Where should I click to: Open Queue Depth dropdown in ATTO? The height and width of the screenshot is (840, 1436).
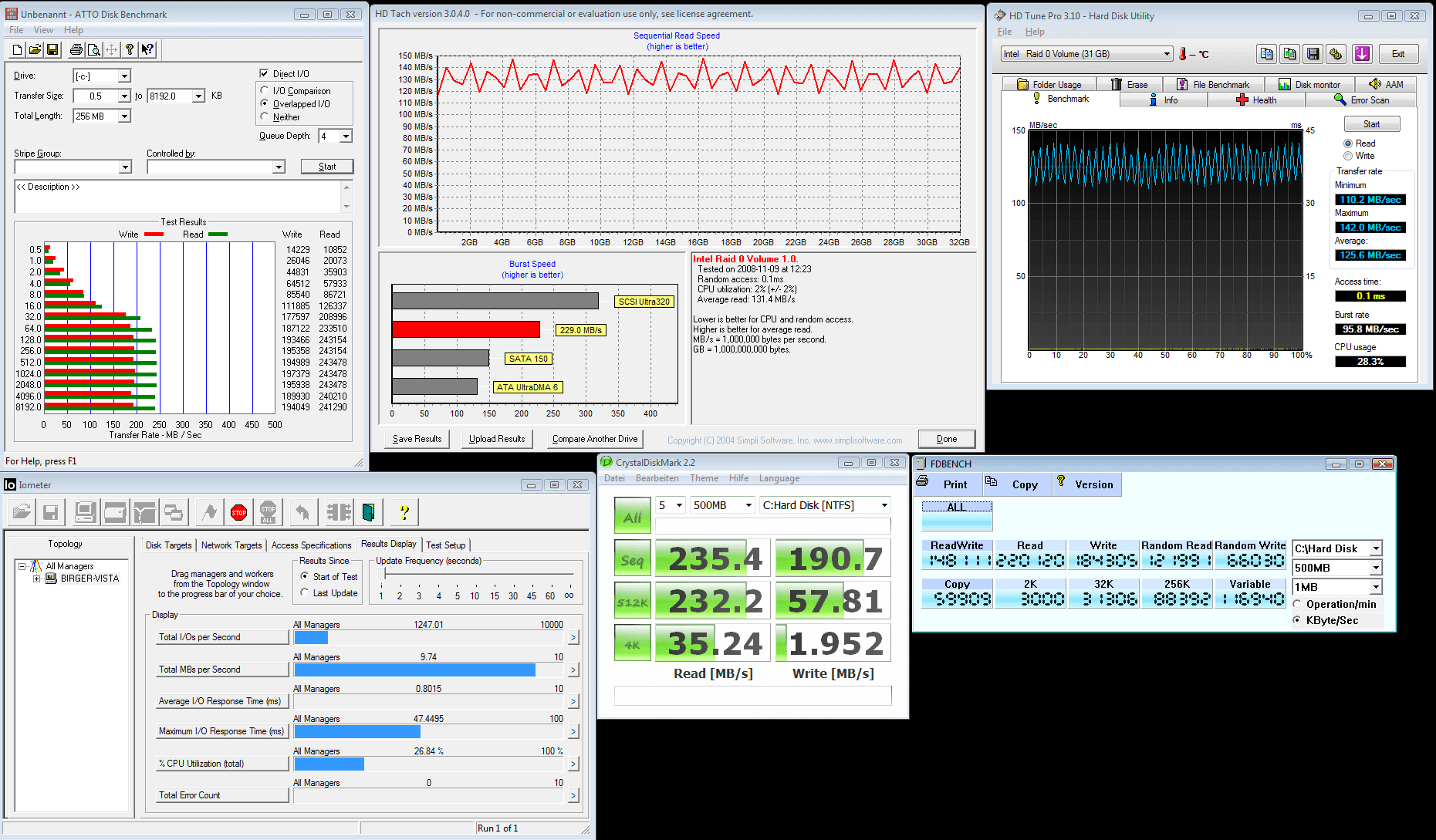tap(346, 137)
